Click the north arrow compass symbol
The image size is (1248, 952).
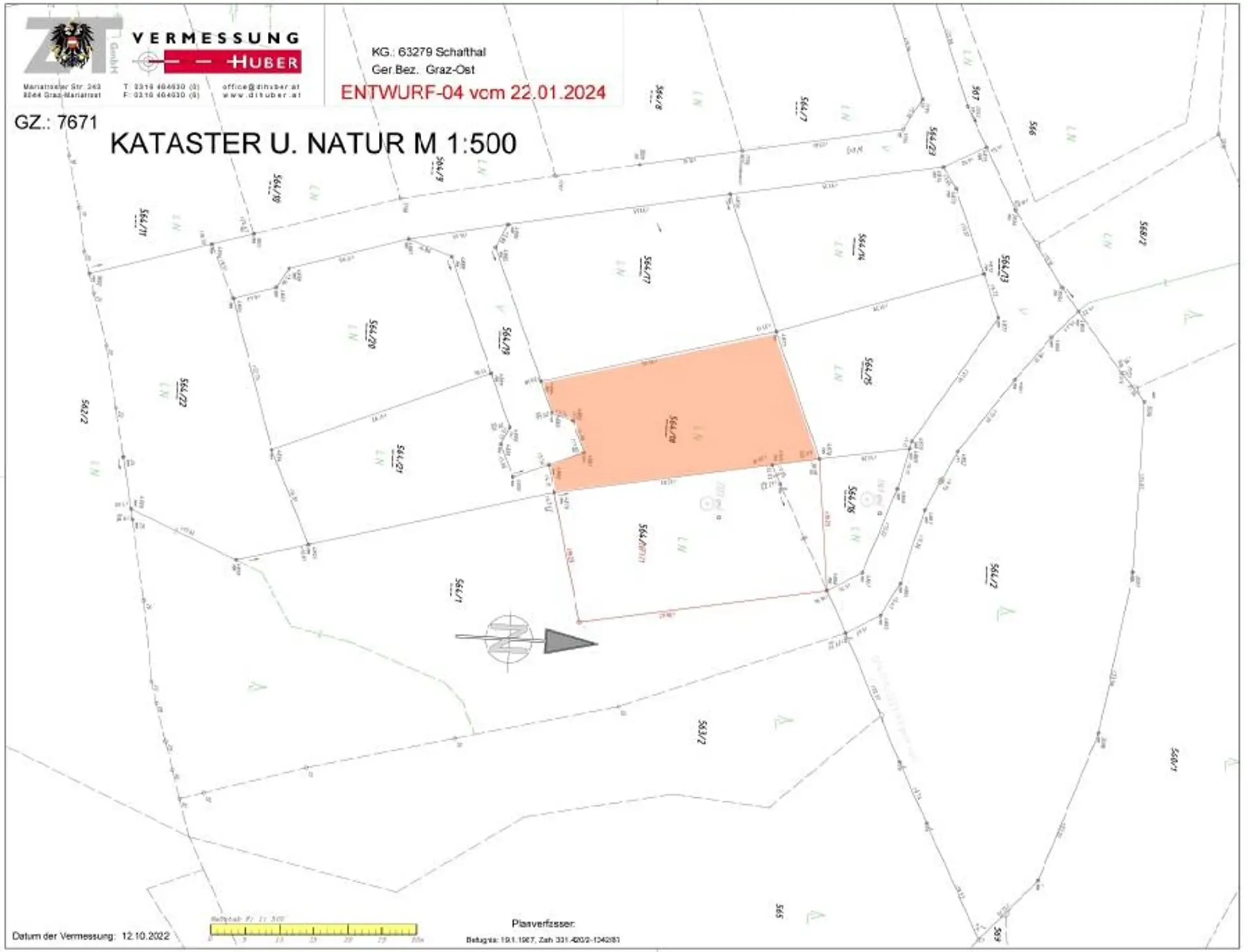pyautogui.click(x=509, y=639)
